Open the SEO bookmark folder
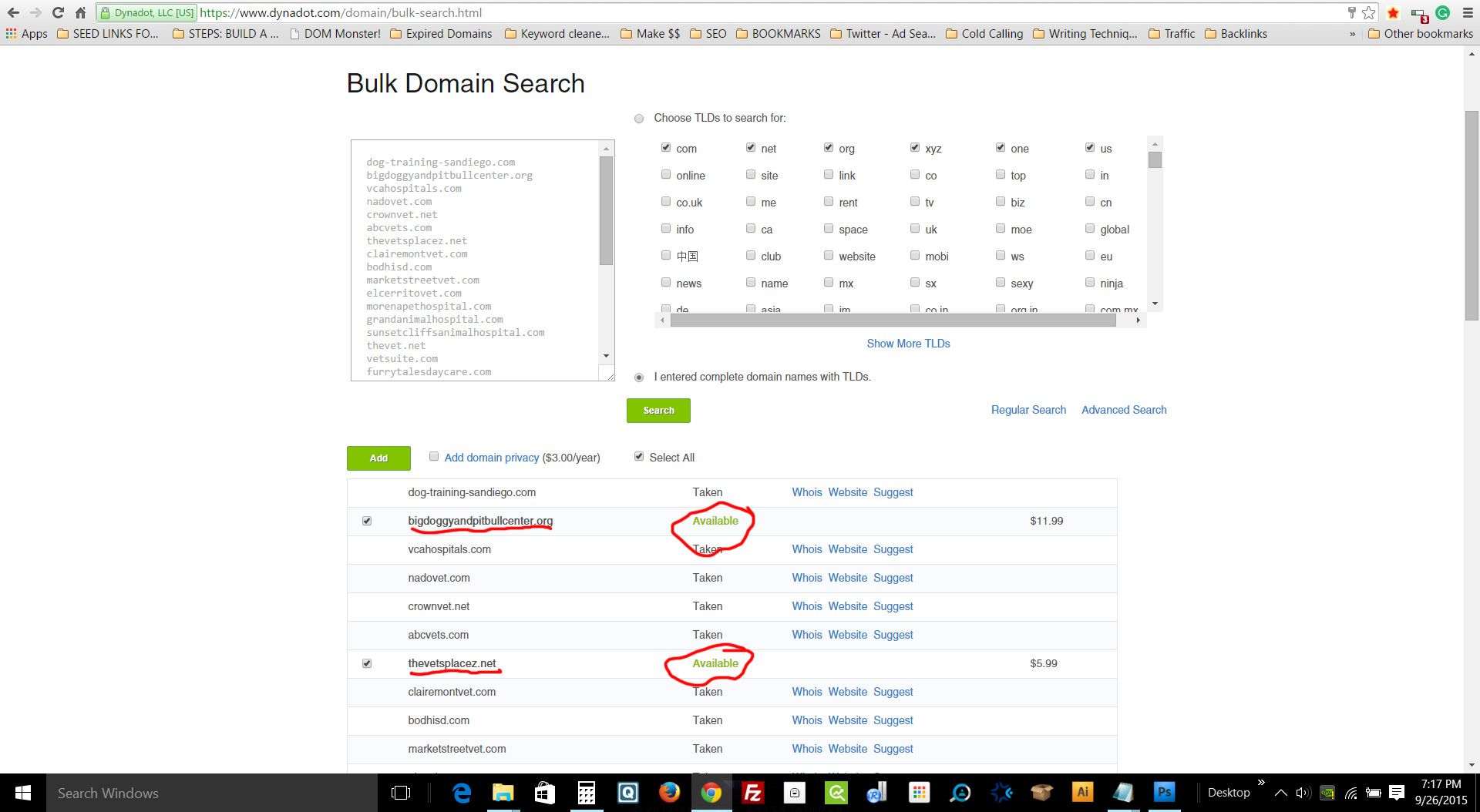1480x812 pixels. [708, 34]
